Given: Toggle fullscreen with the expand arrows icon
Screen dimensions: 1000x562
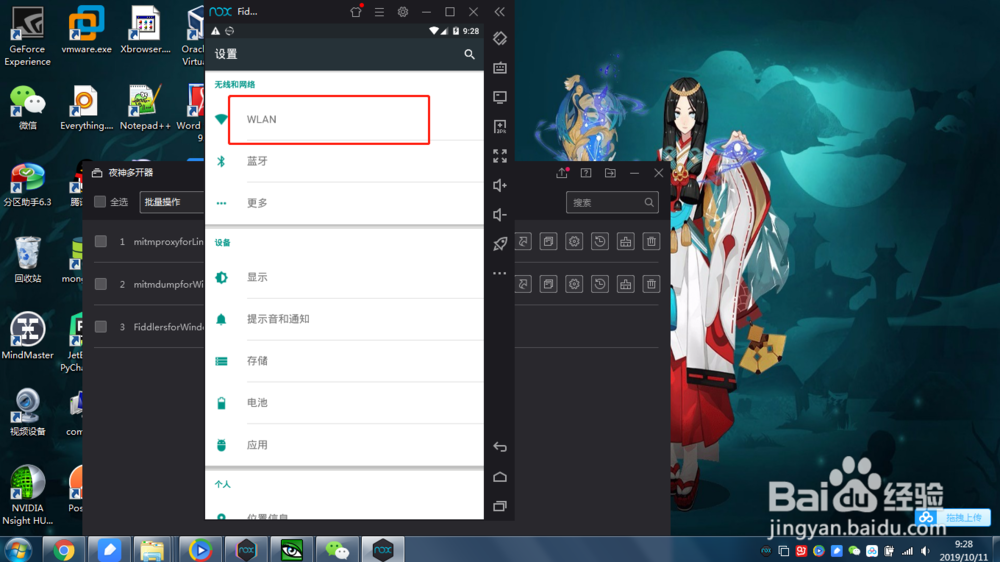Looking at the screenshot, I should [x=500, y=156].
